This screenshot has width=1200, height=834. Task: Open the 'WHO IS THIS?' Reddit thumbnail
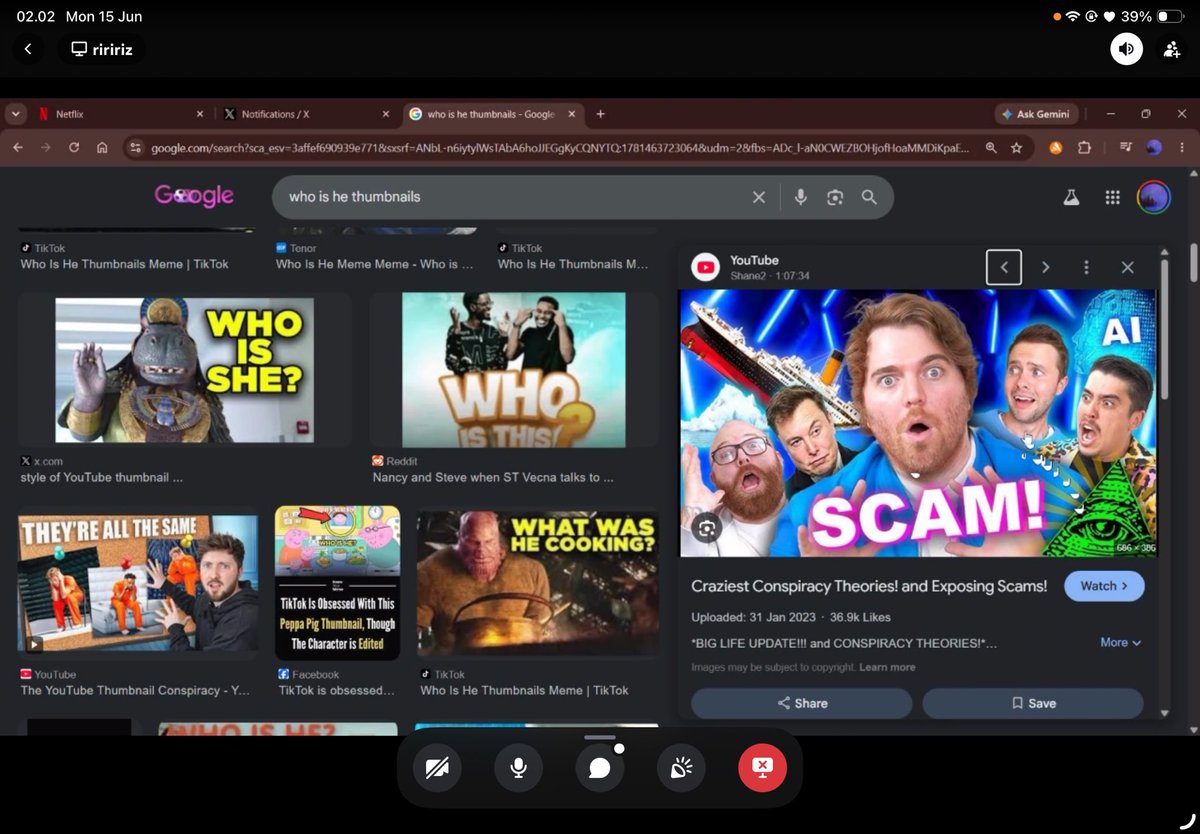514,370
